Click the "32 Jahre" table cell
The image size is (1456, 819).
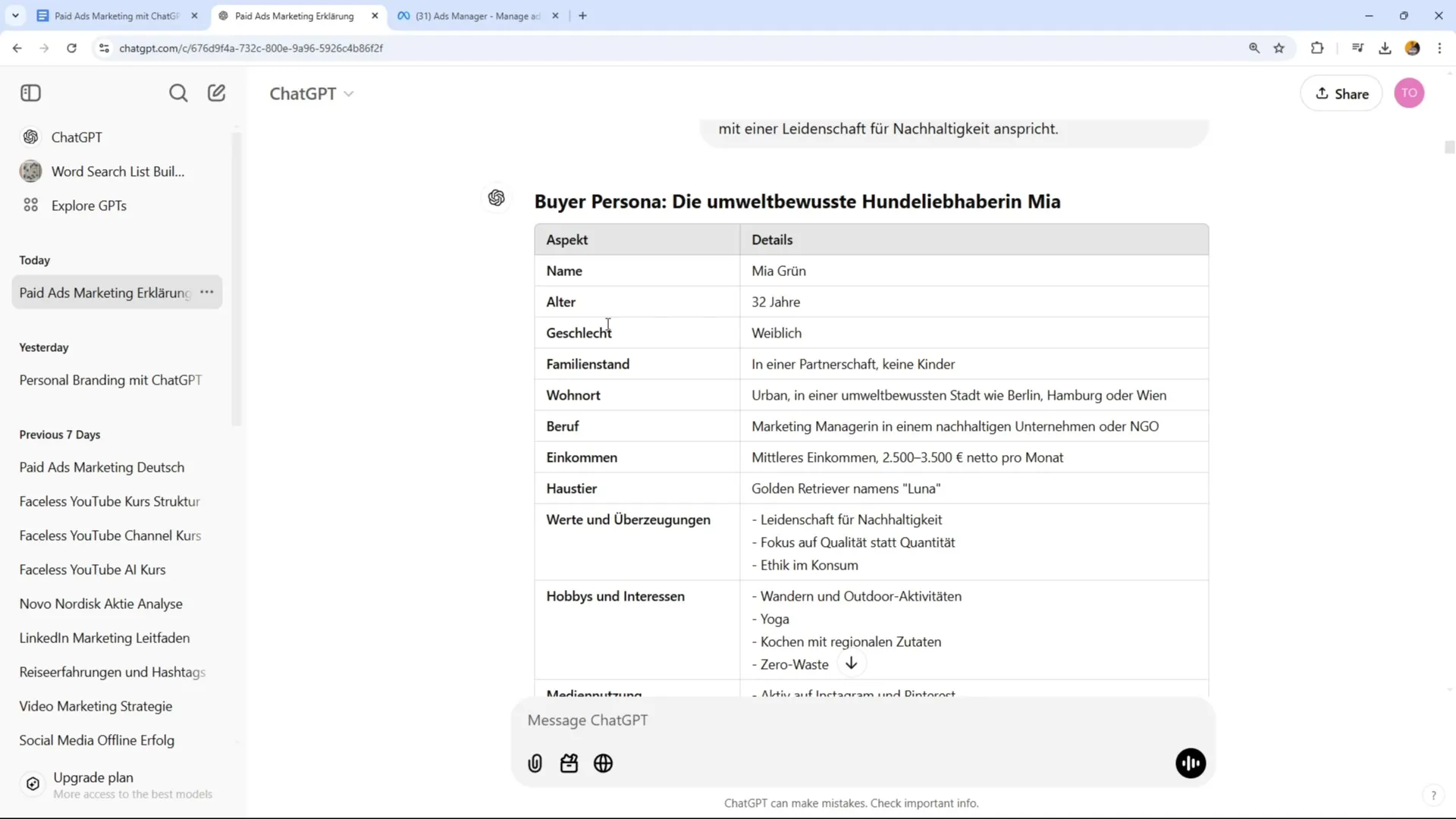(974, 302)
